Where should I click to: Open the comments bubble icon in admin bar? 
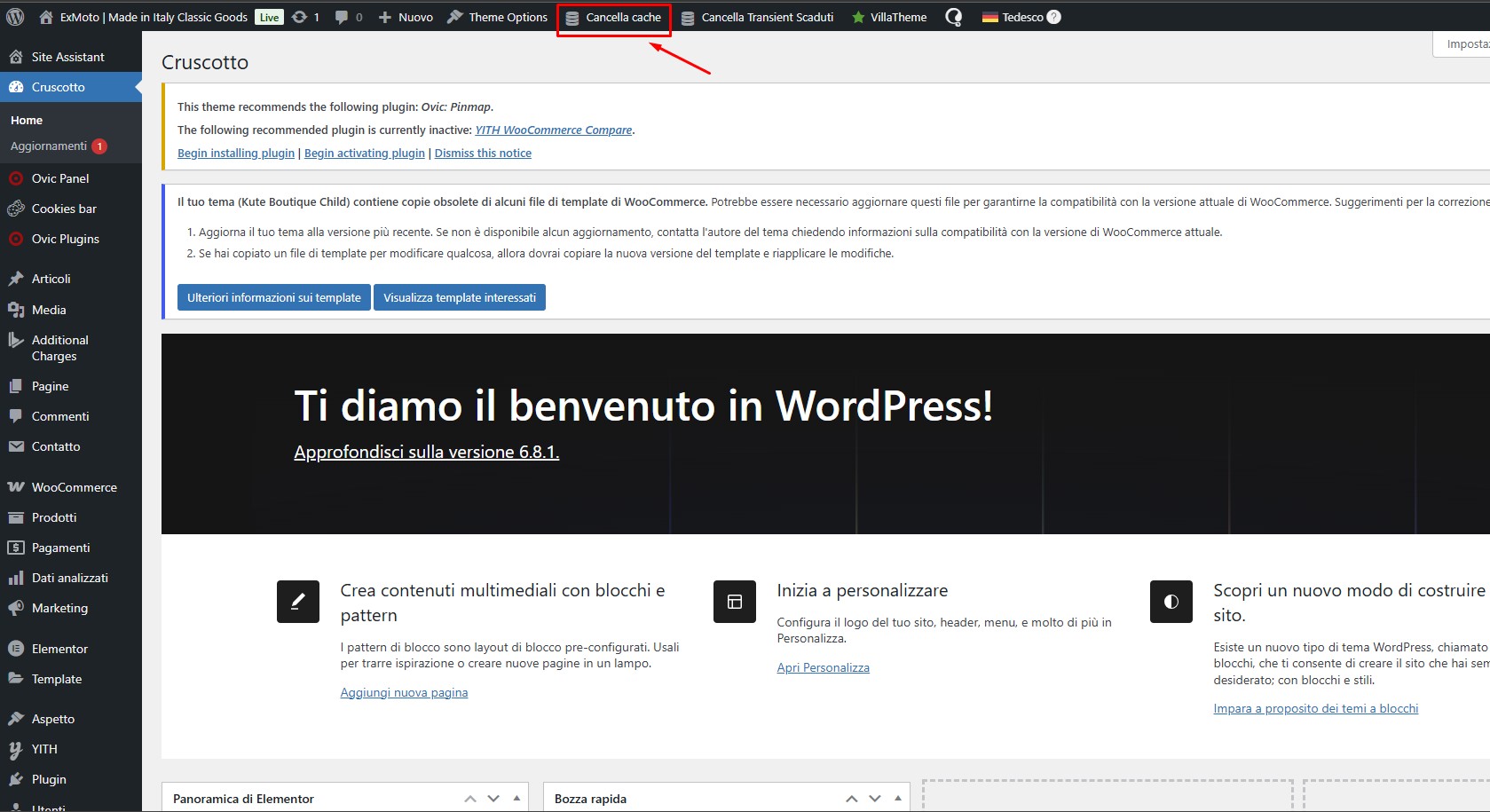(342, 17)
